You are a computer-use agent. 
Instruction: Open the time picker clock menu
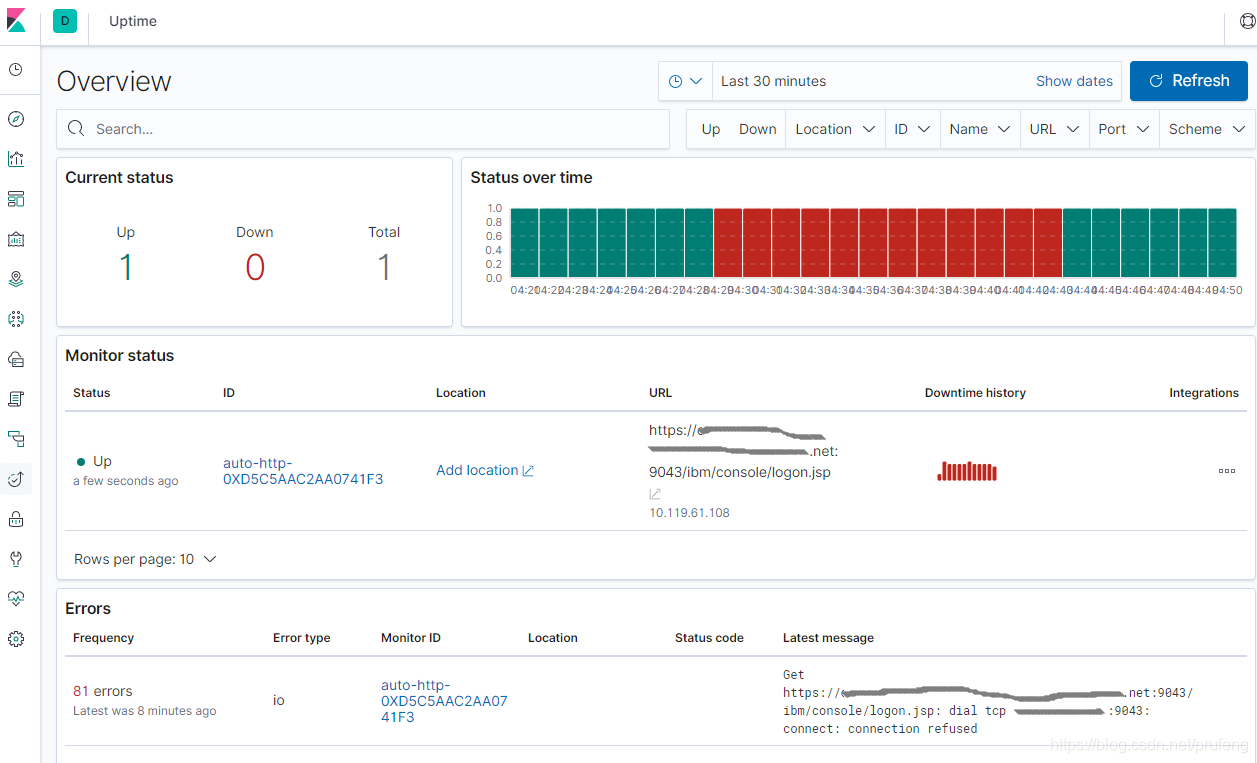[x=685, y=81]
